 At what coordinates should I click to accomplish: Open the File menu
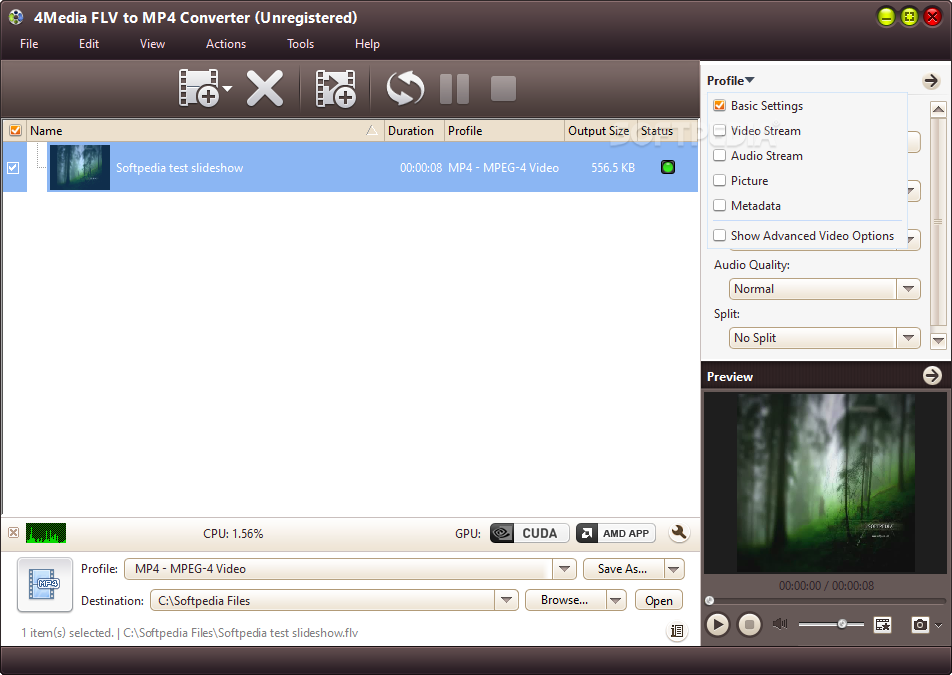(x=29, y=44)
